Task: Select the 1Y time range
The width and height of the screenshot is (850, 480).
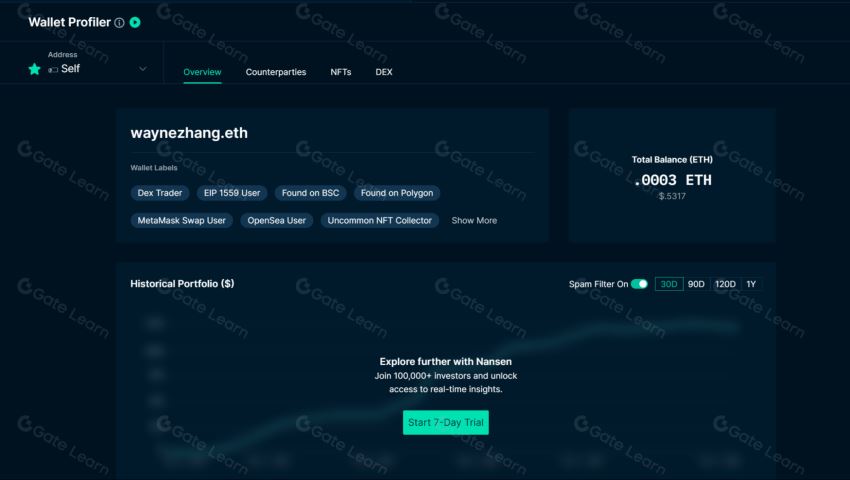Action: click(x=751, y=284)
